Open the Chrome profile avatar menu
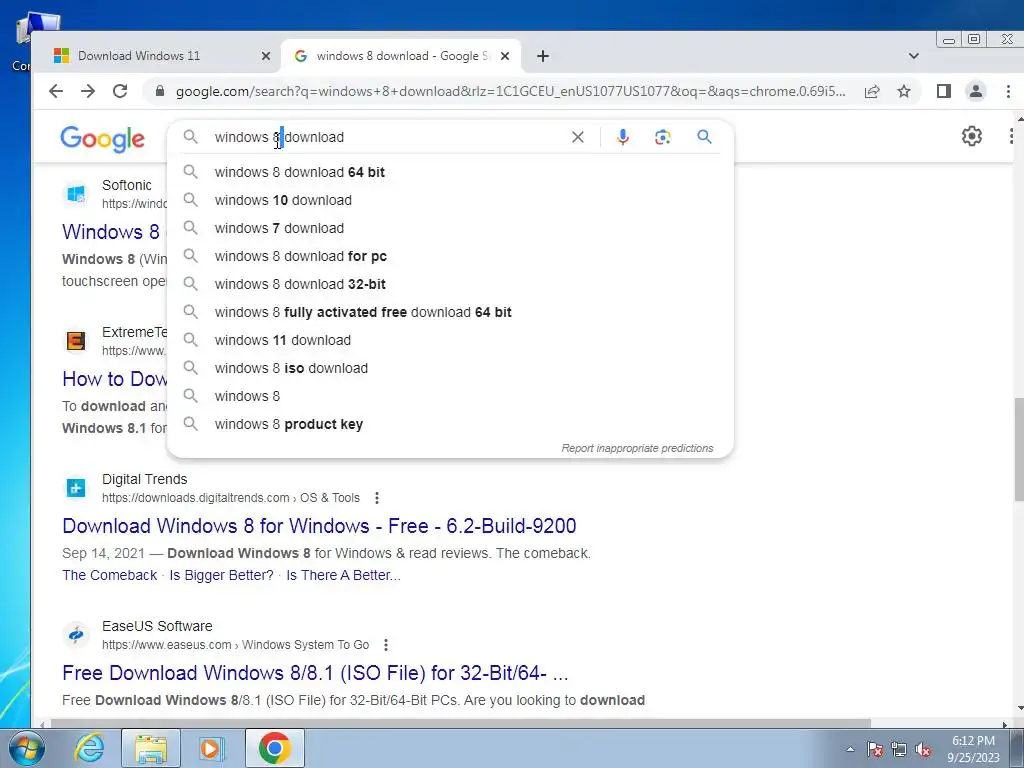Image resolution: width=1024 pixels, height=768 pixels. click(x=976, y=91)
